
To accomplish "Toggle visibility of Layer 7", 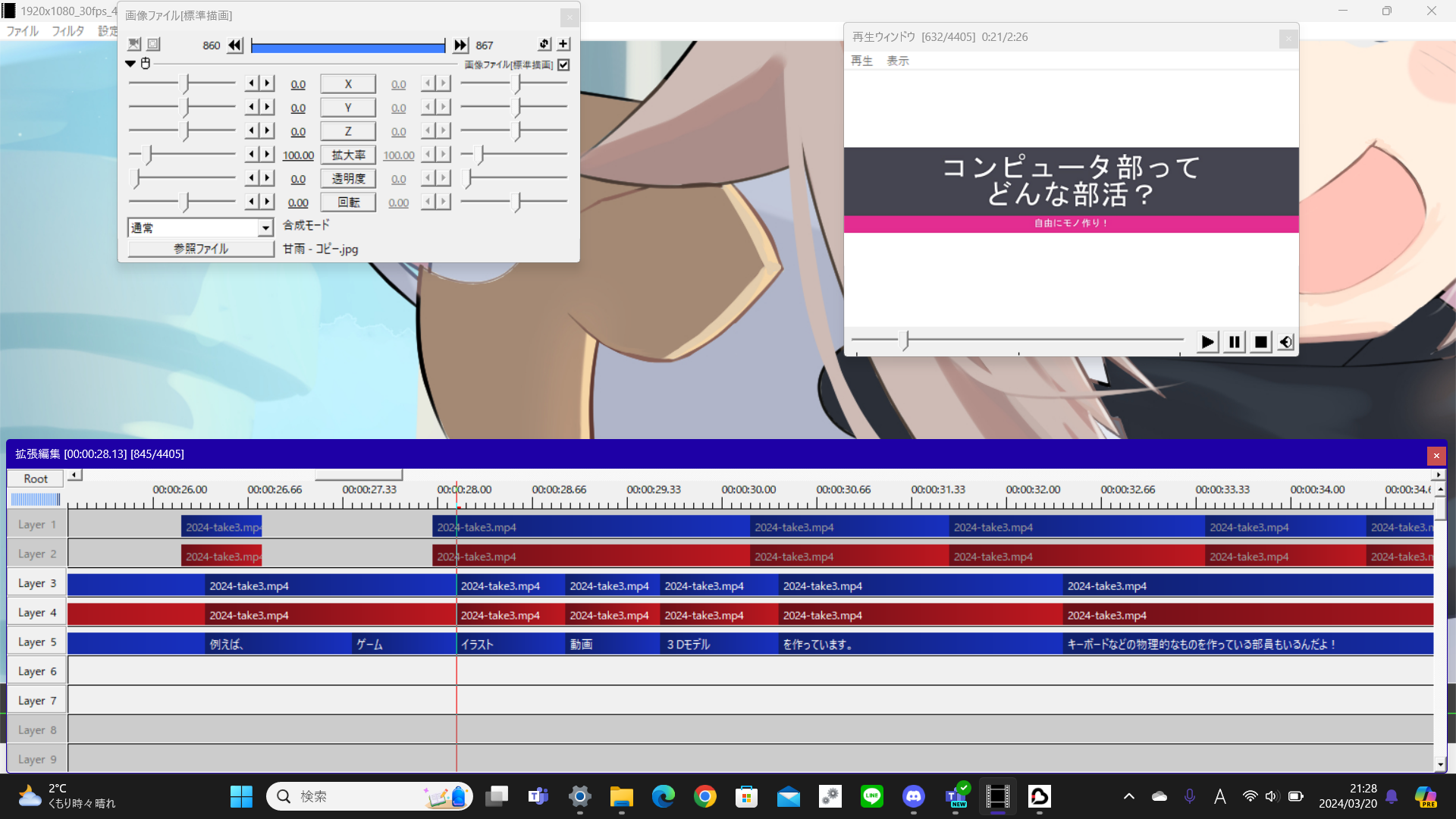I will pos(37,701).
